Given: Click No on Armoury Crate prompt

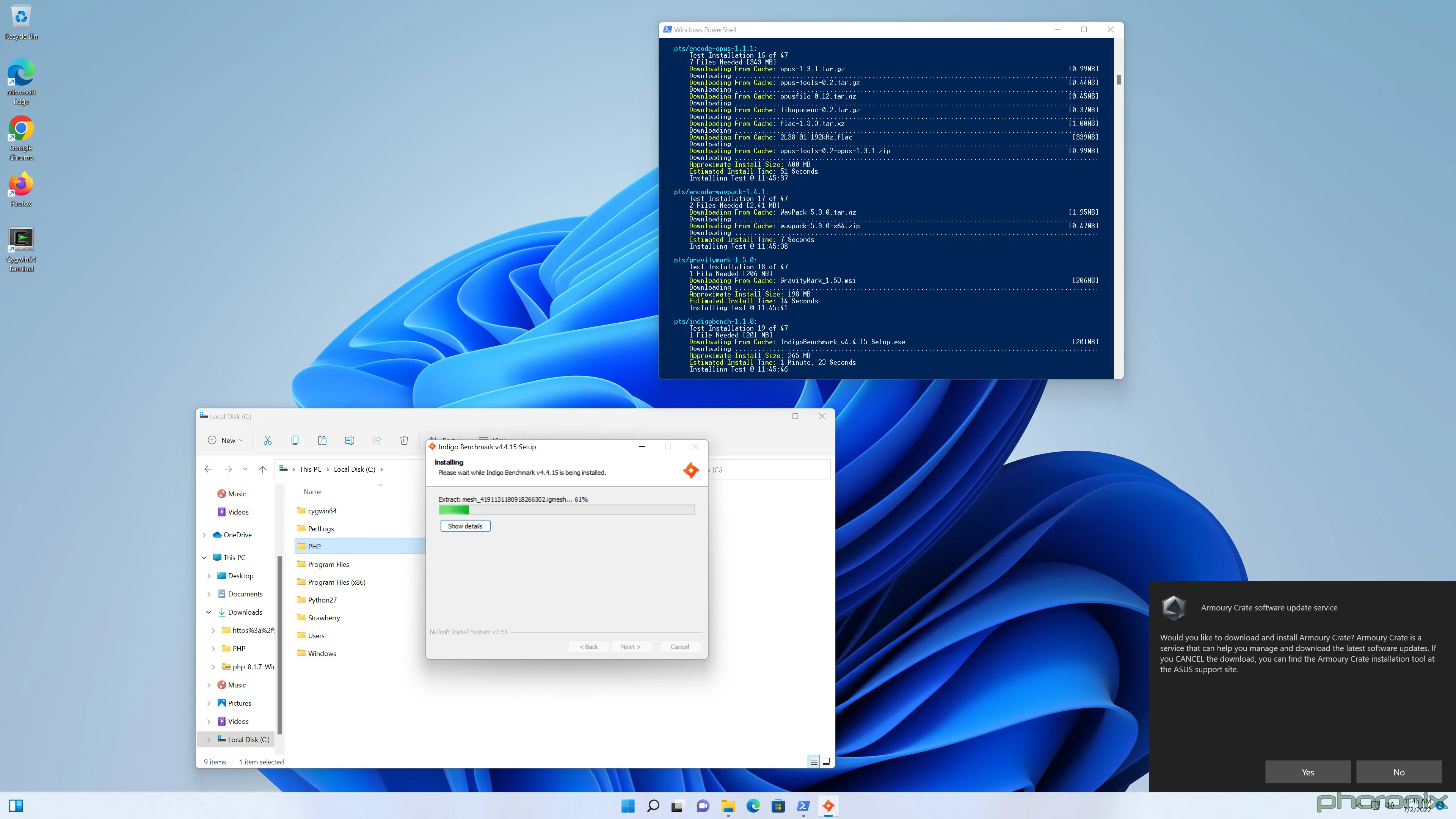Looking at the screenshot, I should [x=1398, y=772].
